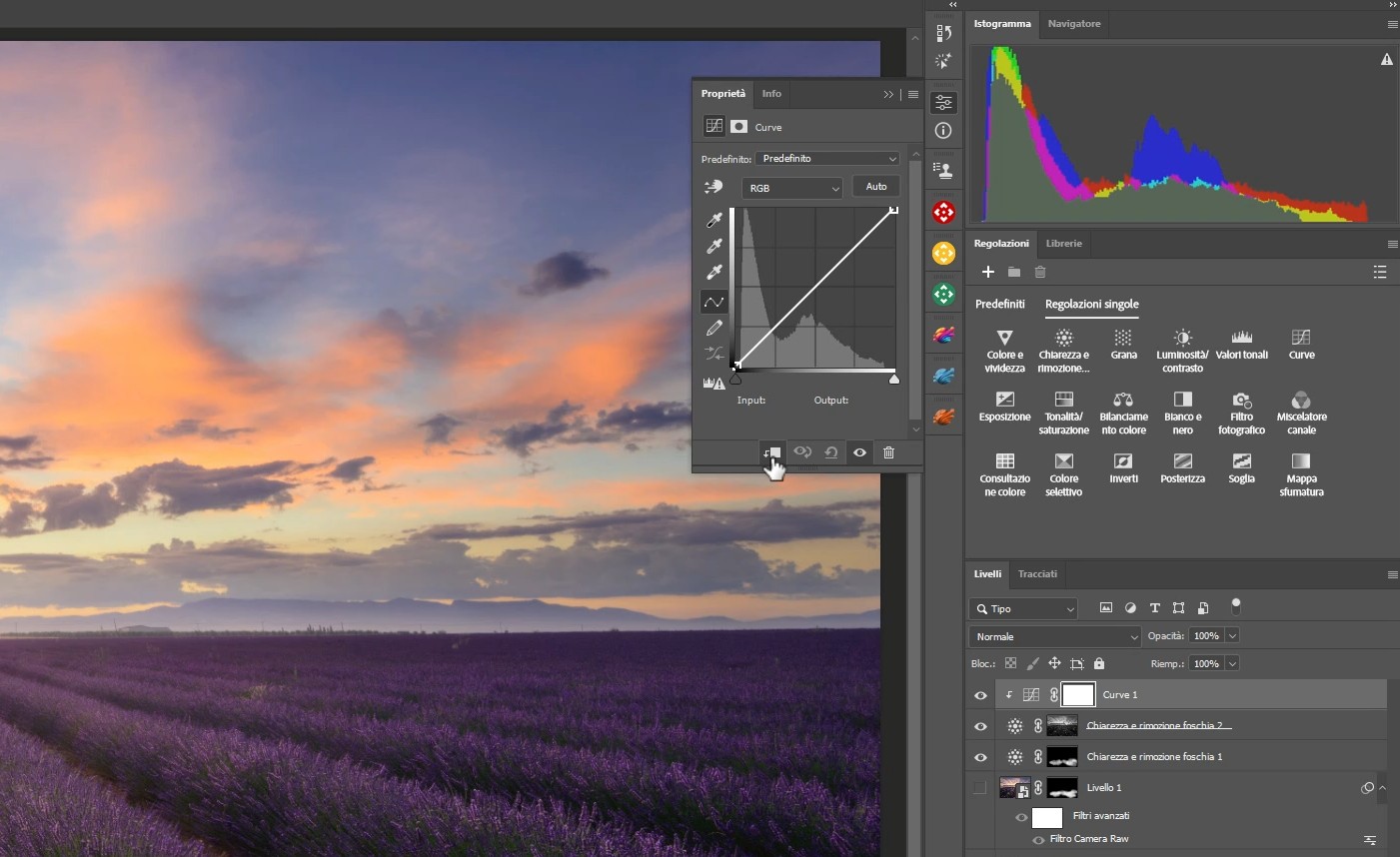1400x857 pixels.
Task: Open the Predefiniti adjustments section
Action: 999,304
